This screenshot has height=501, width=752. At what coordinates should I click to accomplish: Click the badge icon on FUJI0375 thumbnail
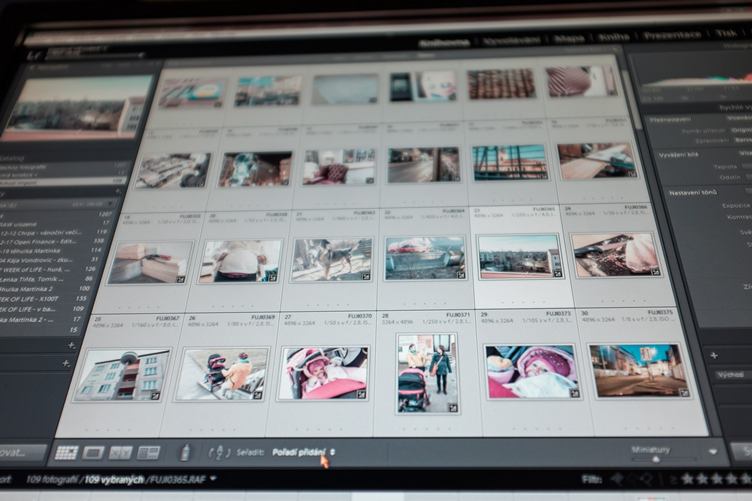(x=684, y=393)
